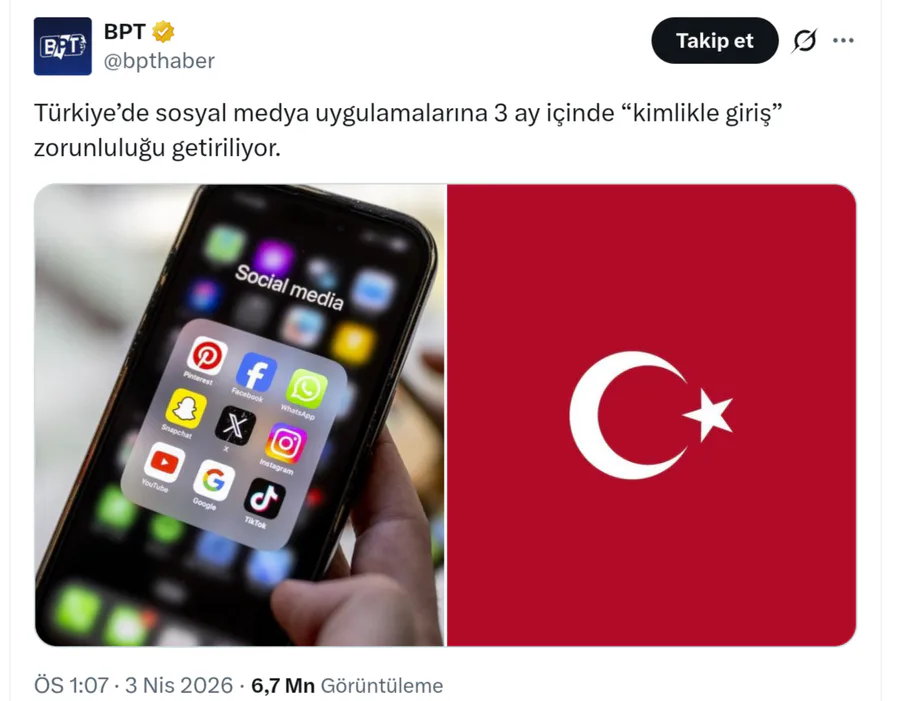The height and width of the screenshot is (701, 900).
Task: Click the BPT display name
Action: pyautogui.click(x=125, y=32)
